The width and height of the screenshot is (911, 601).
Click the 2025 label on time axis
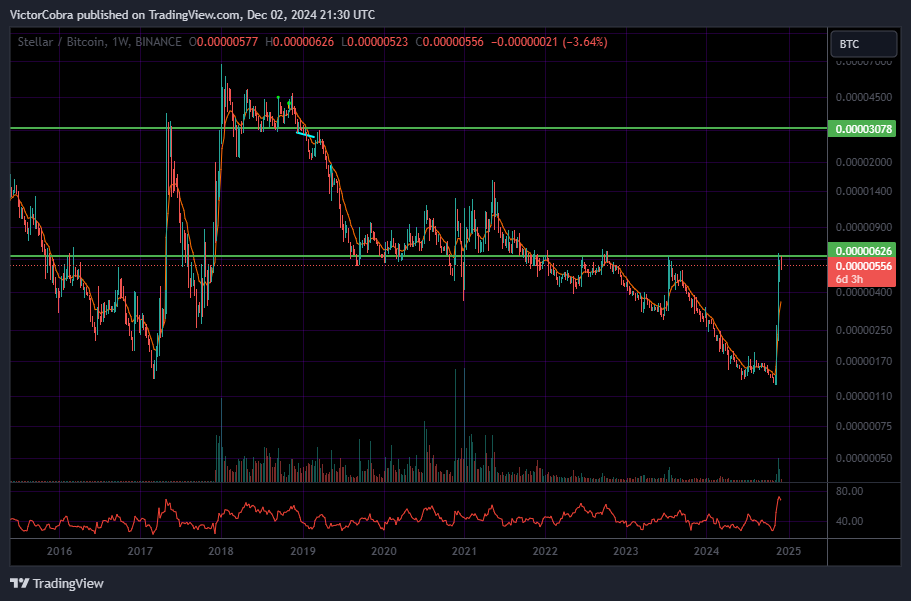coord(788,551)
